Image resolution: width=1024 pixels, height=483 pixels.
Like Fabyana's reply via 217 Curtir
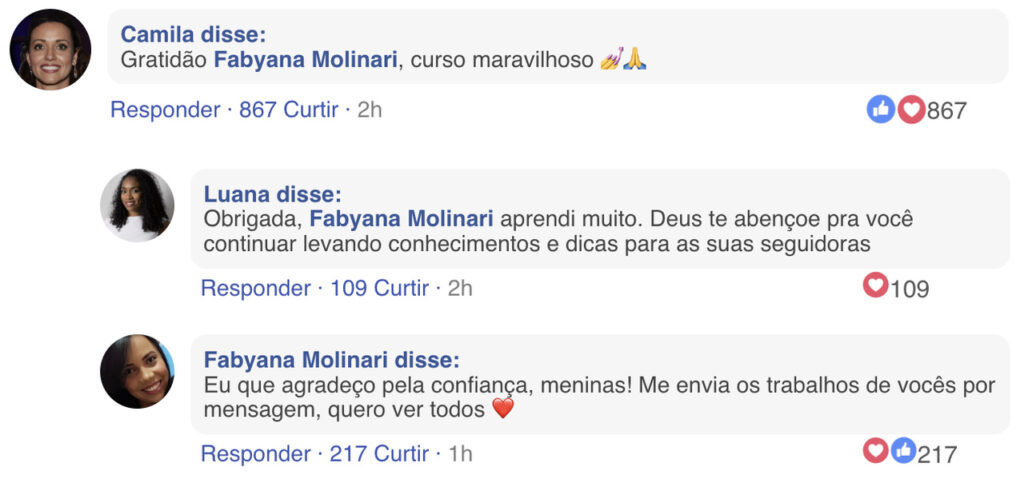[379, 454]
